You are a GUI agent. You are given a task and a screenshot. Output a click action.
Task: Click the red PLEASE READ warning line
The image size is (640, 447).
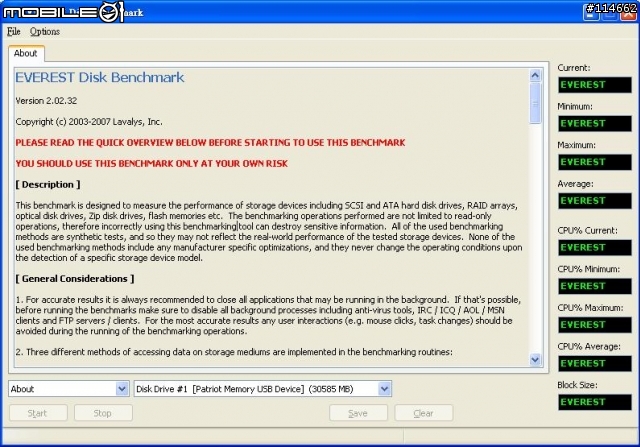(210, 142)
